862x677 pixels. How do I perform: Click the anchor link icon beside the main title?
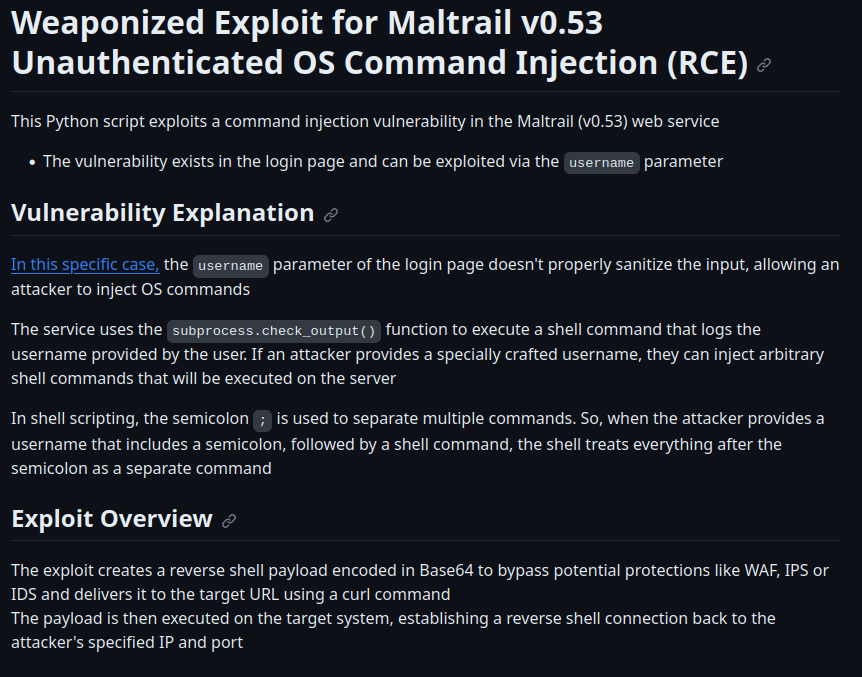[764, 65]
